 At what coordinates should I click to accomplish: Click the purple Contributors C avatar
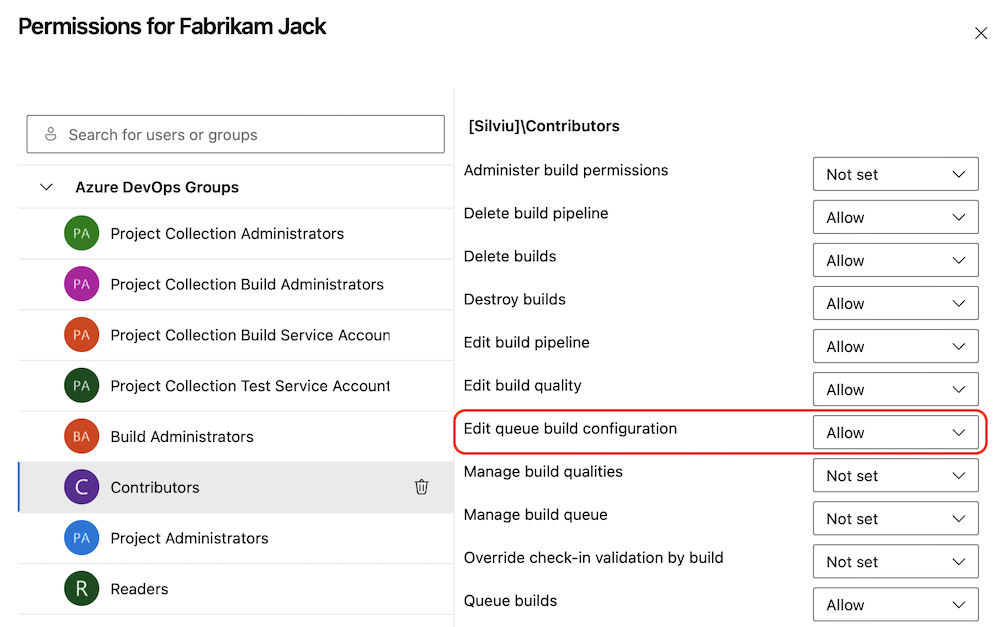(x=81, y=487)
